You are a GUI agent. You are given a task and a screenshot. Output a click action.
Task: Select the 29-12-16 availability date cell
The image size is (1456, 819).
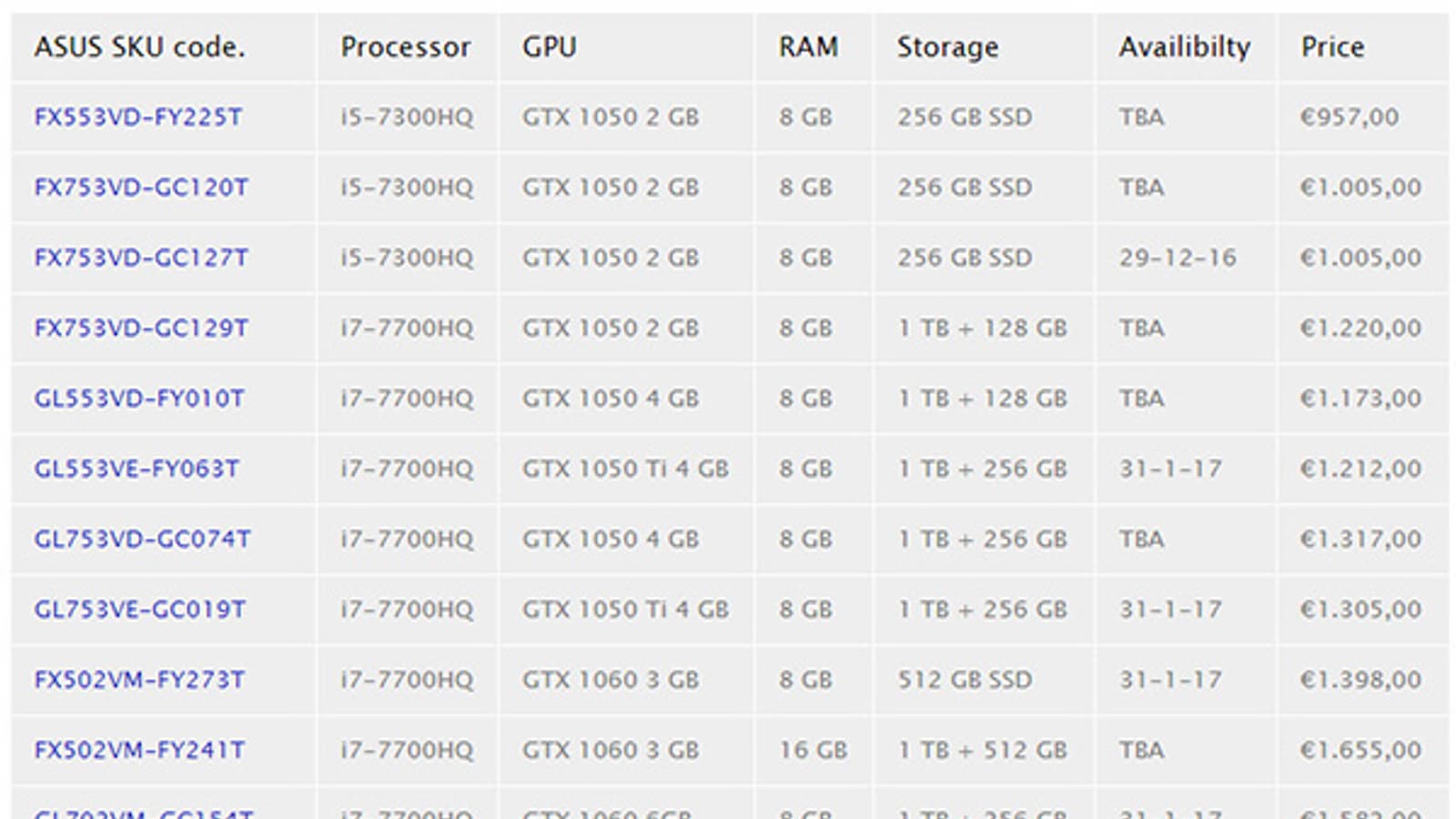coord(1178,258)
